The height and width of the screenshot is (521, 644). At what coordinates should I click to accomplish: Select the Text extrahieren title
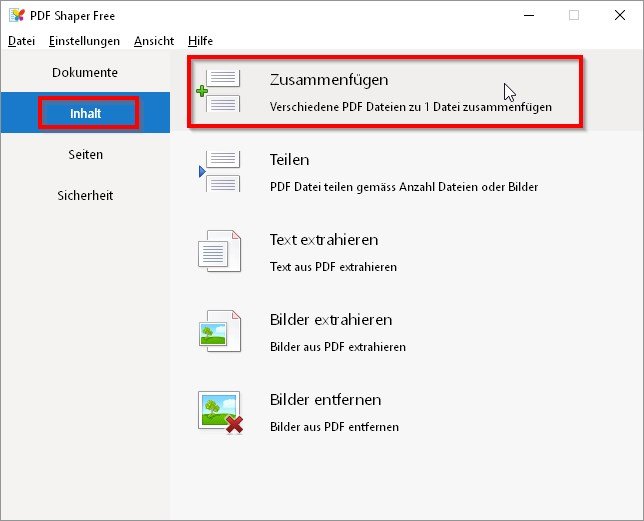pos(324,240)
